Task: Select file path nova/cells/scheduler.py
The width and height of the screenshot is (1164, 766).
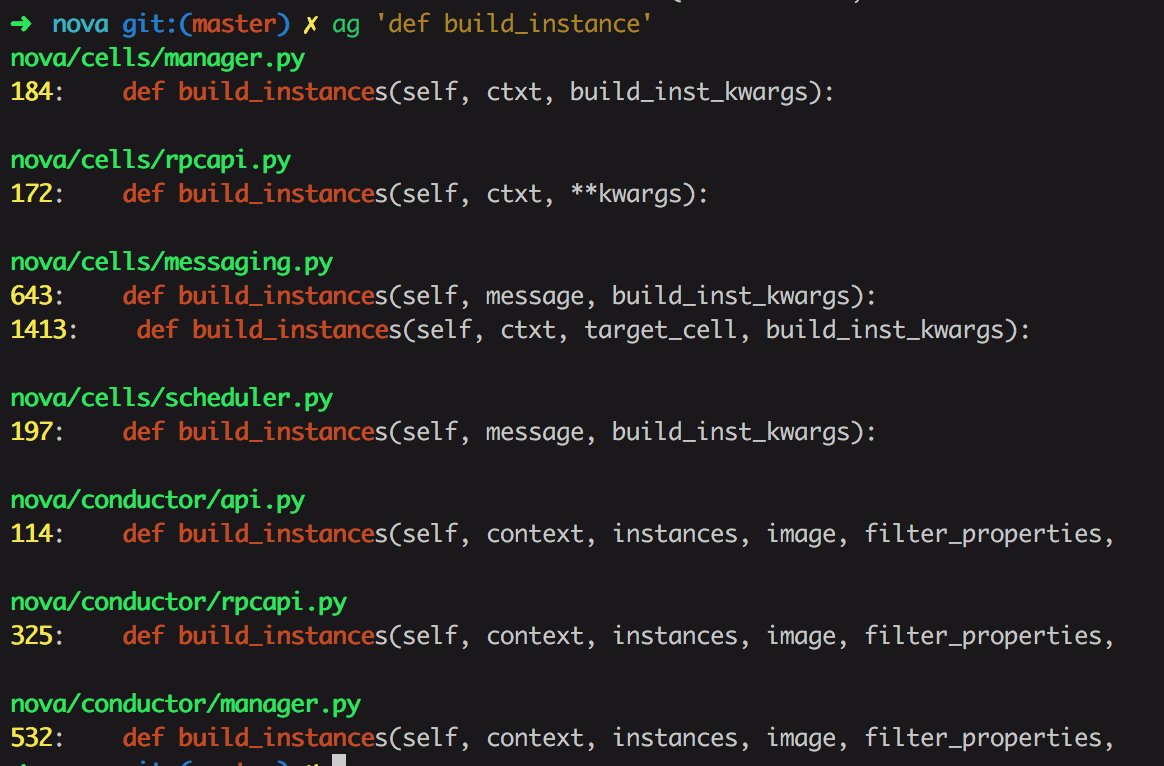Action: coord(171,398)
